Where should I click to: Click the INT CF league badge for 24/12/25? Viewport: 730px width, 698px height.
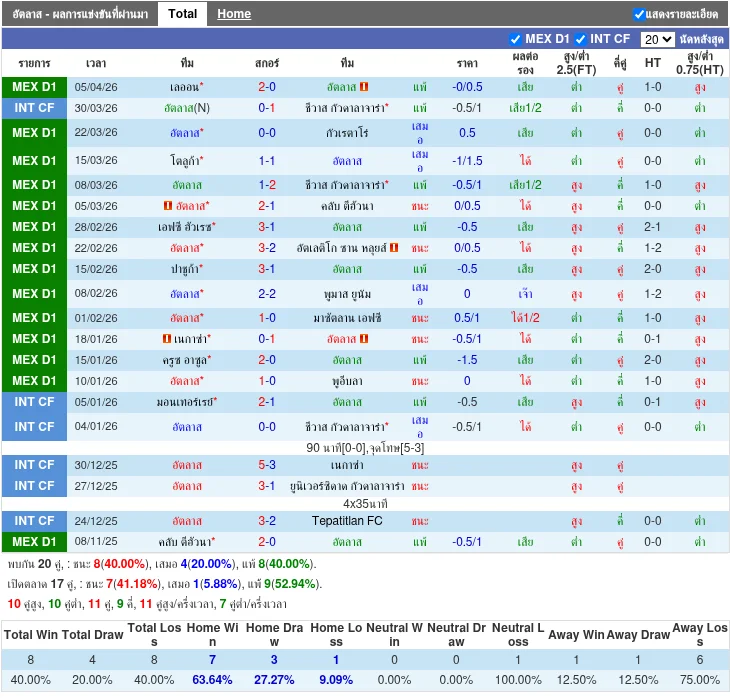point(34,521)
